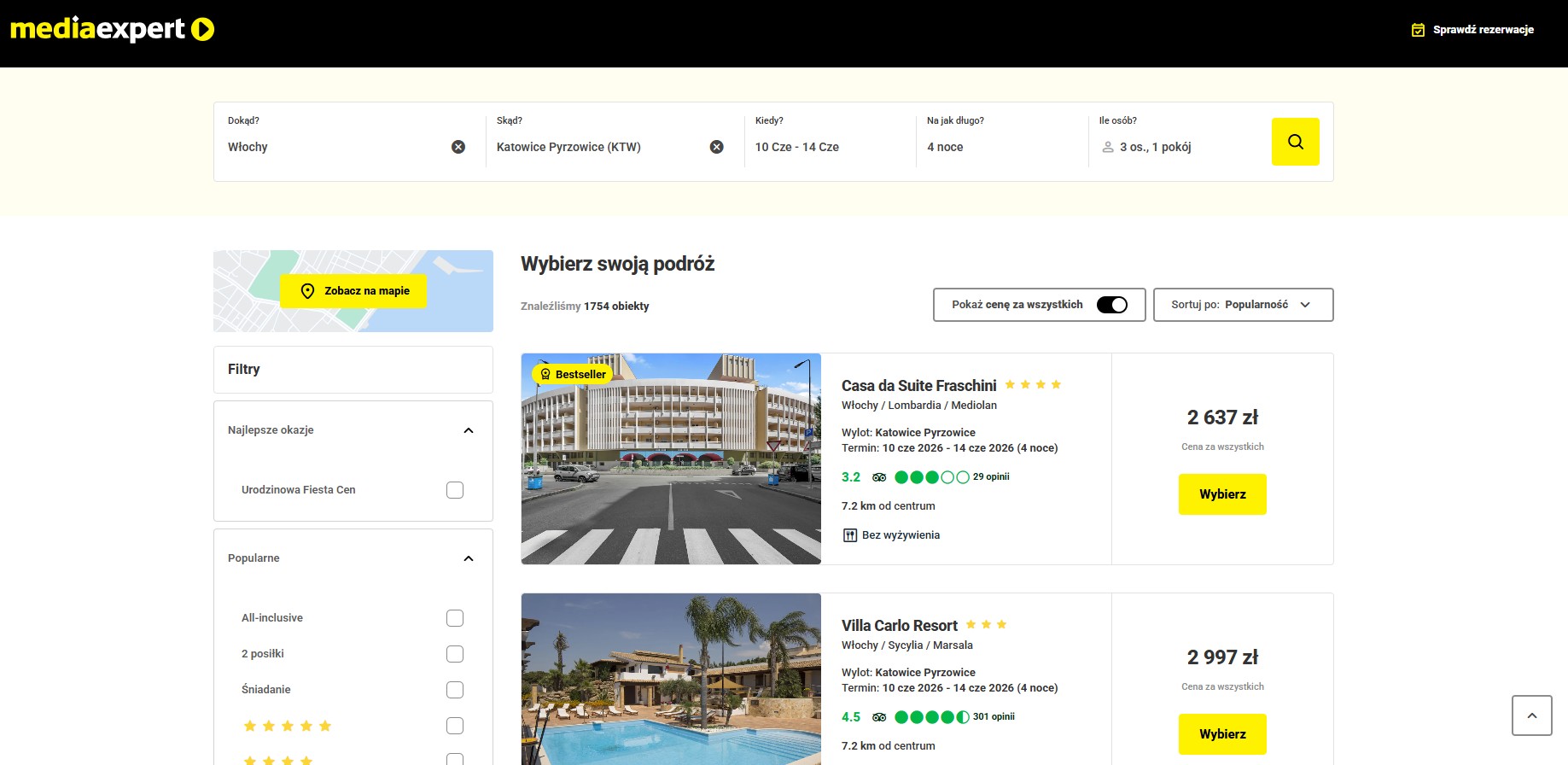The width and height of the screenshot is (1568, 765).
Task: Click the Znaleźliśmy 1754 obiekty text
Action: pos(585,307)
